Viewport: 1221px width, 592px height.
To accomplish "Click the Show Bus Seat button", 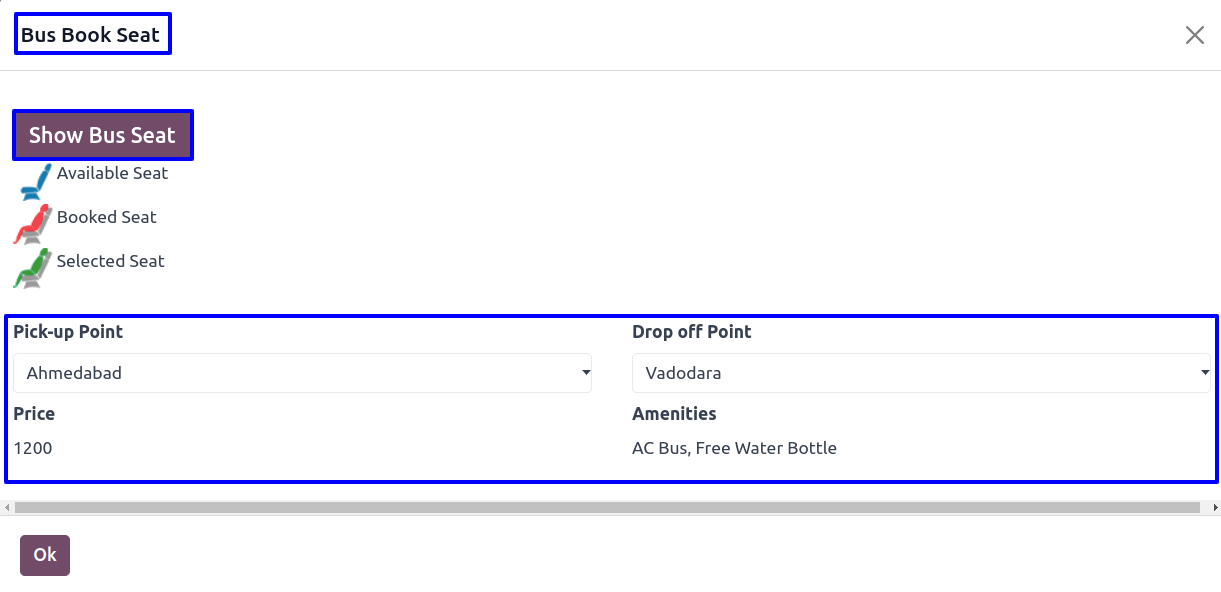I will click(x=102, y=135).
